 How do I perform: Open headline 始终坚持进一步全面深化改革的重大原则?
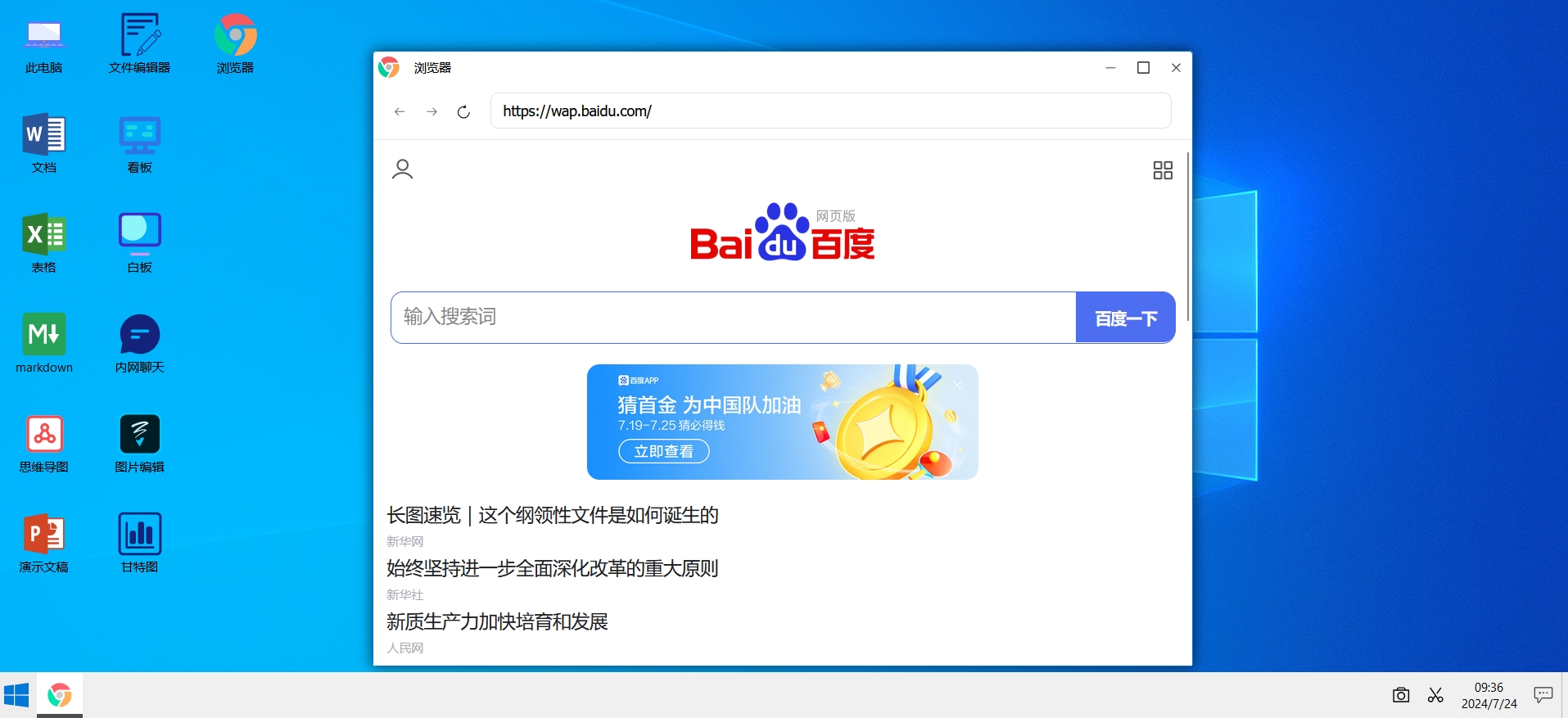coord(552,568)
